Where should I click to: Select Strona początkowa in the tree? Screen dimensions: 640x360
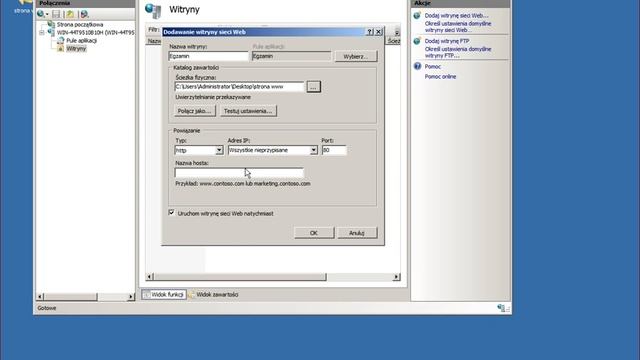click(x=80, y=24)
